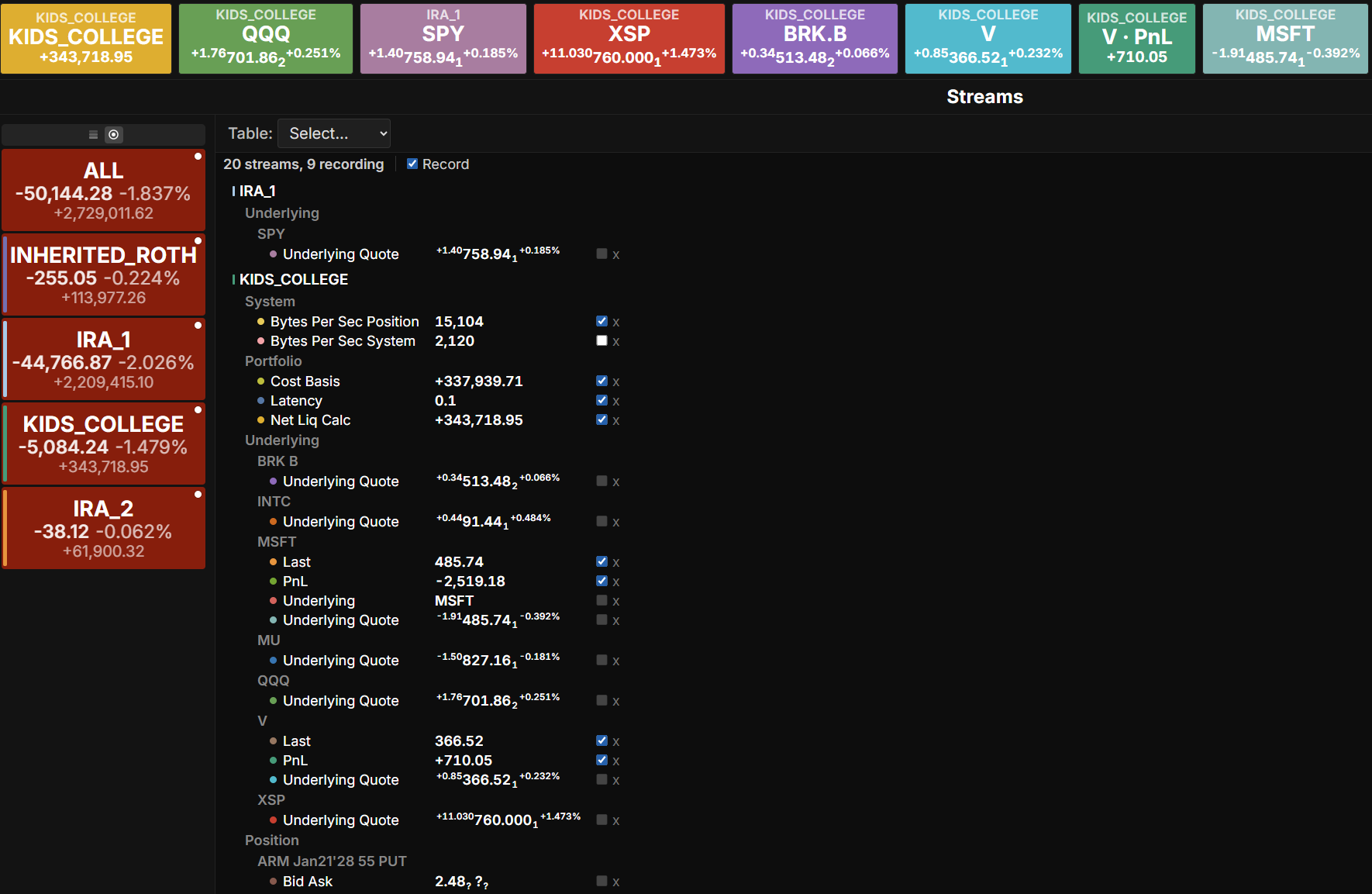
Task: Remove the V PnL stream
Action: tap(616, 761)
